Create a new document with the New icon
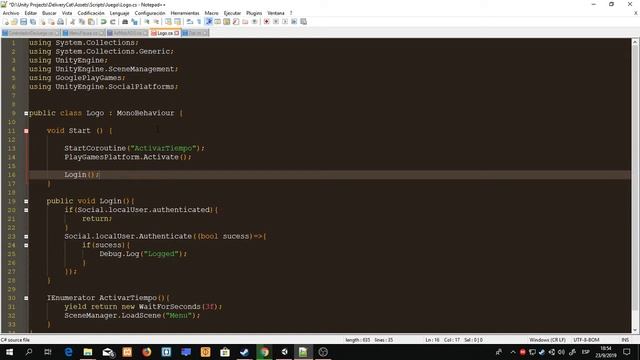The width and height of the screenshot is (640, 360). (6, 22)
